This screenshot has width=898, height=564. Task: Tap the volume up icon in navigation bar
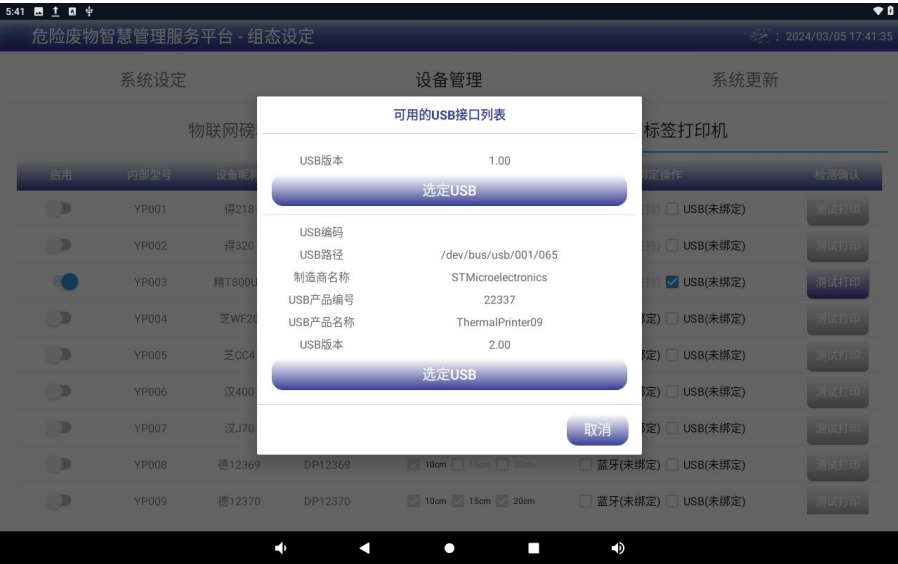[617, 548]
